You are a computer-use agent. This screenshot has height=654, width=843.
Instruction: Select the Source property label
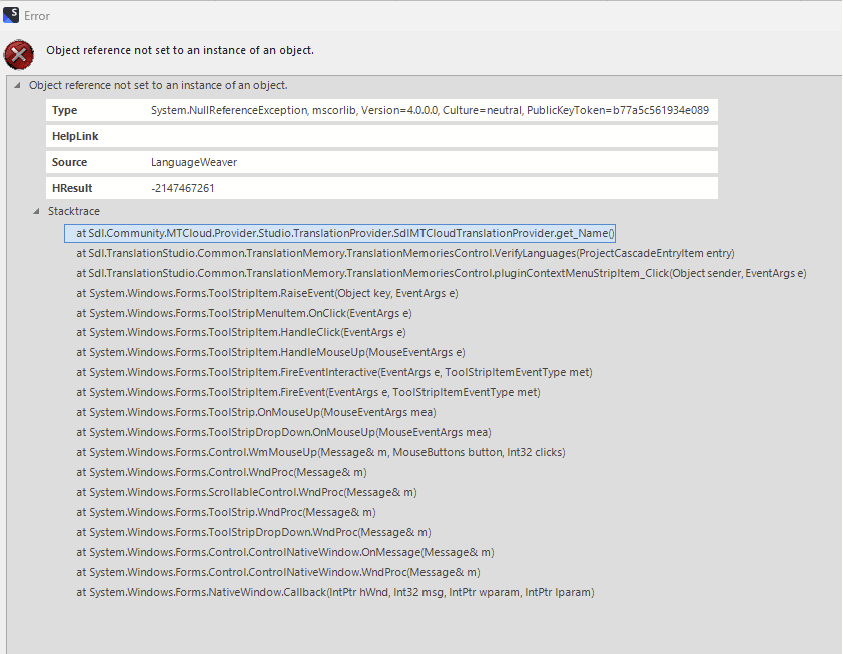[x=69, y=162]
